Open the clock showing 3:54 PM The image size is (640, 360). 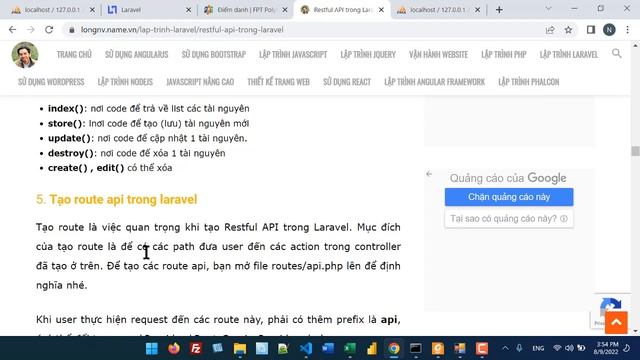(607, 348)
